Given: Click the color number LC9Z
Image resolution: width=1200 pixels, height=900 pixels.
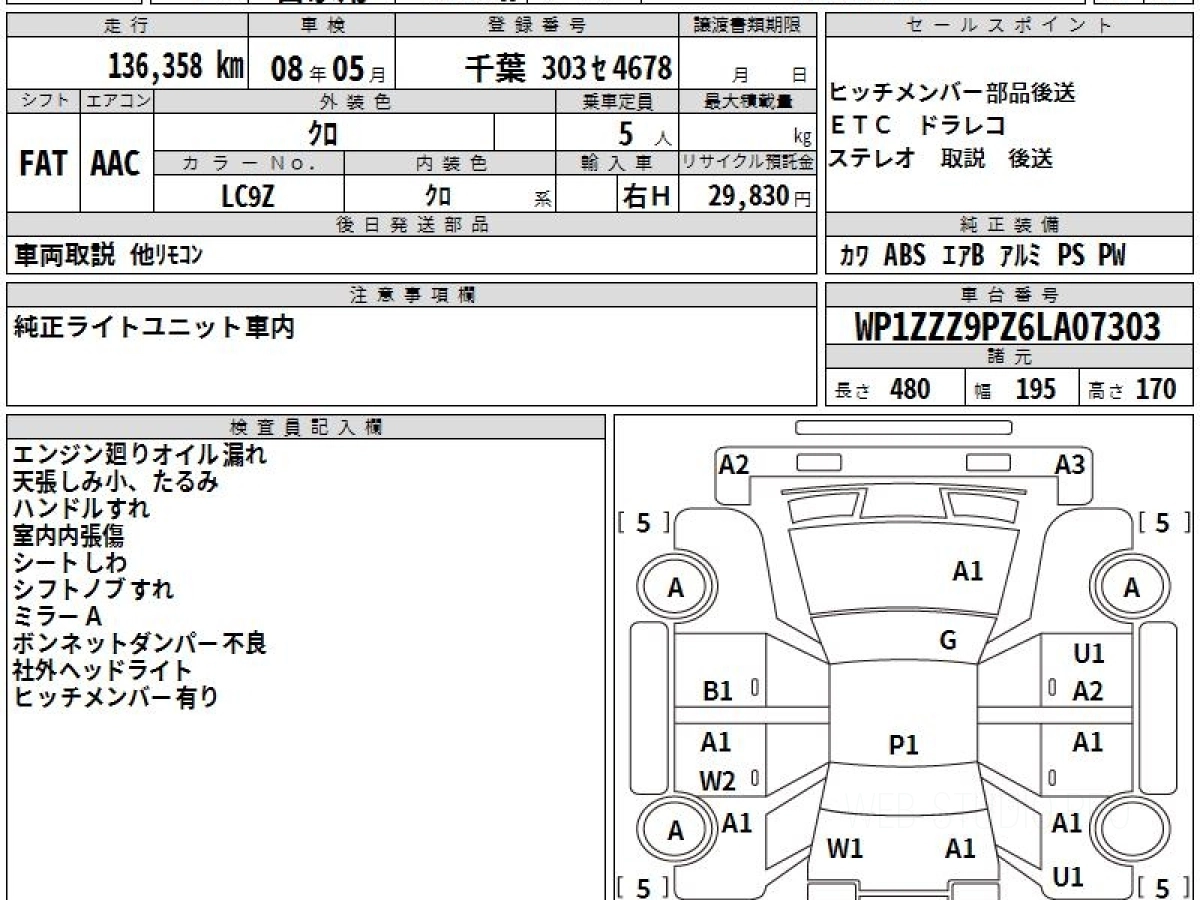Looking at the screenshot, I should click(247, 196).
